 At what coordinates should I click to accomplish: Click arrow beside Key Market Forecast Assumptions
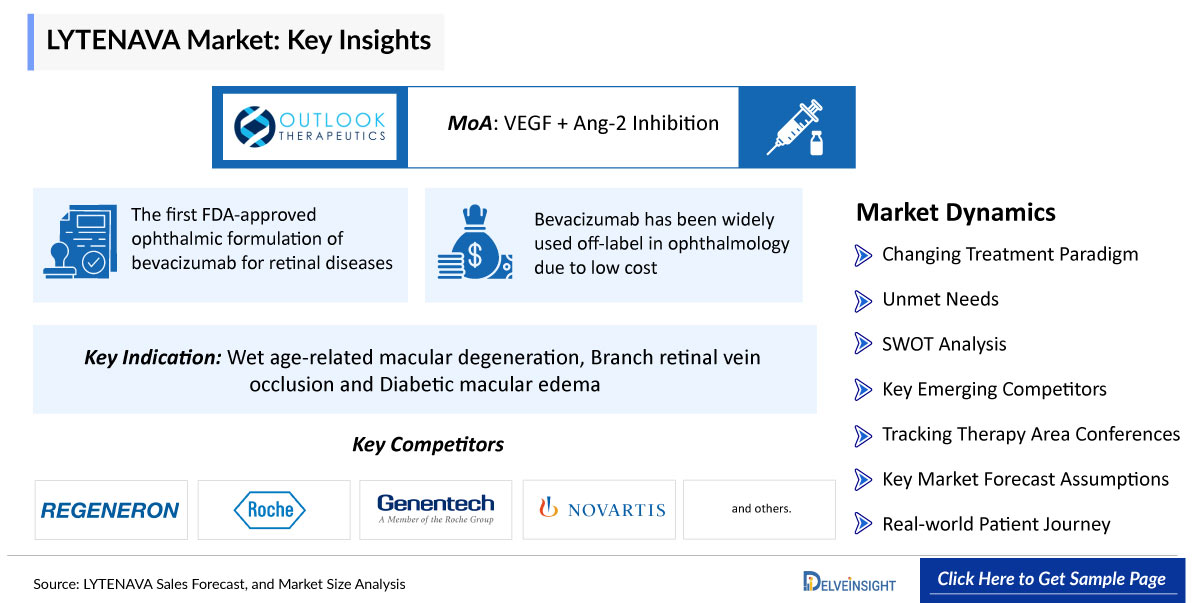(x=863, y=480)
